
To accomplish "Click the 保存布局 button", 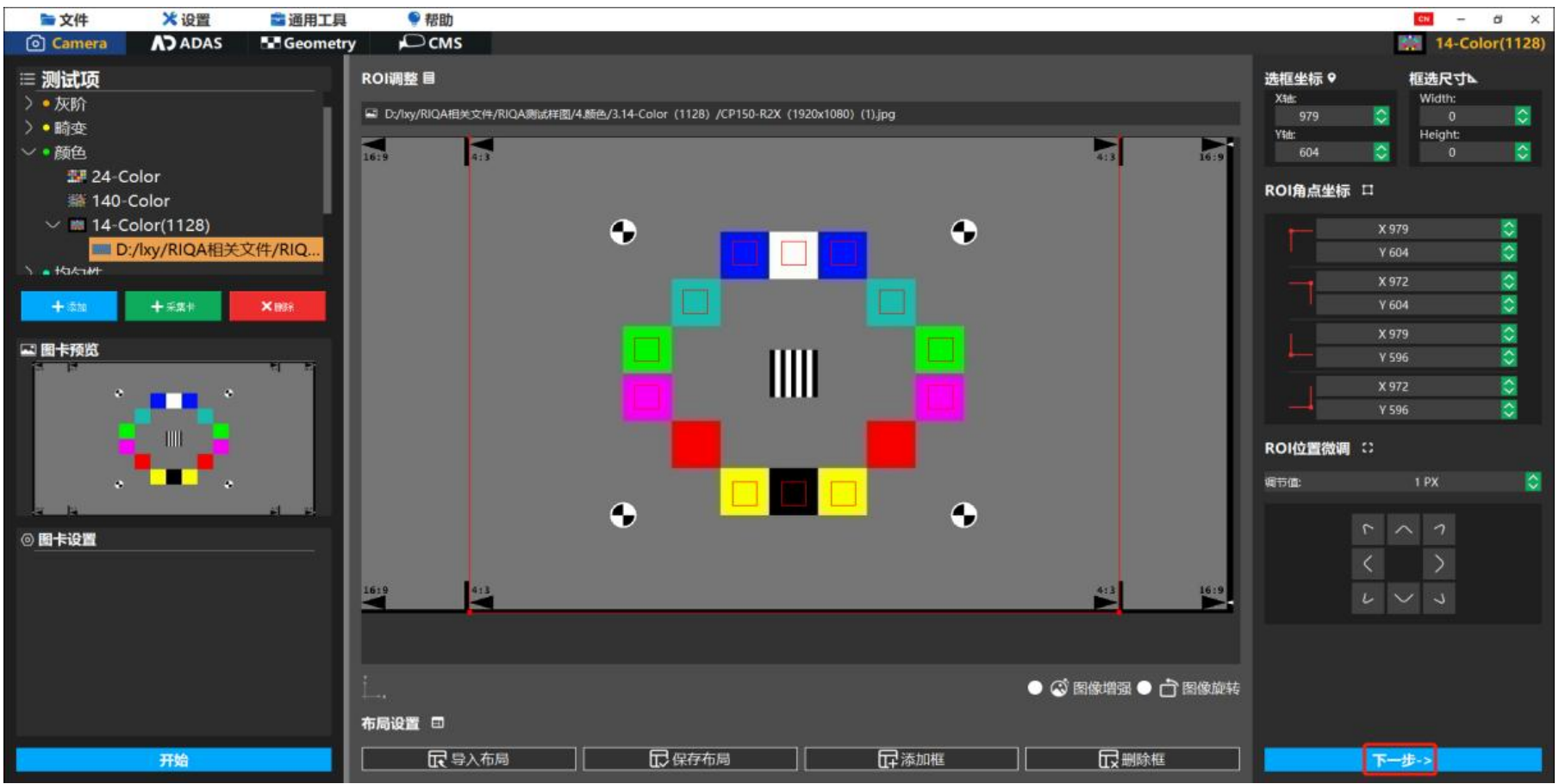I will (689, 759).
